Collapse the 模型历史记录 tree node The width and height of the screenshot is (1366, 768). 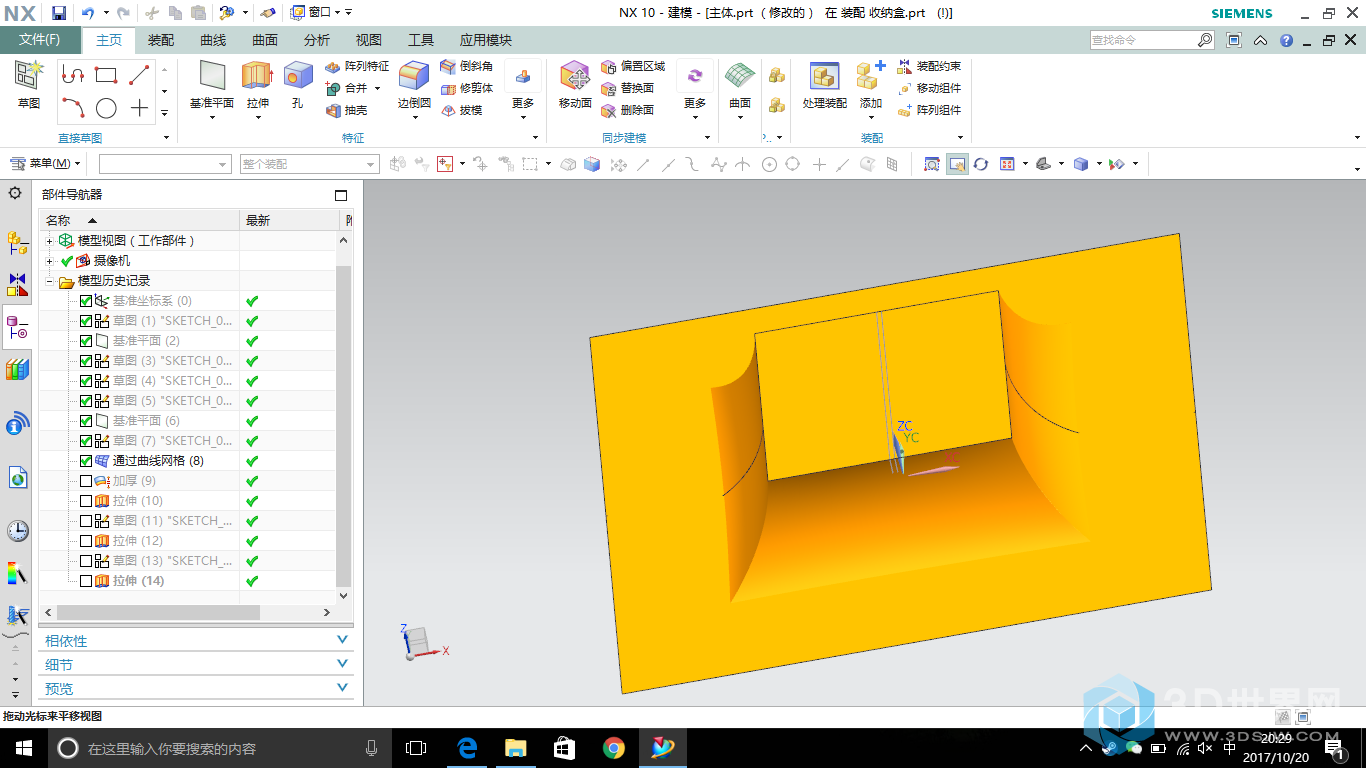50,281
